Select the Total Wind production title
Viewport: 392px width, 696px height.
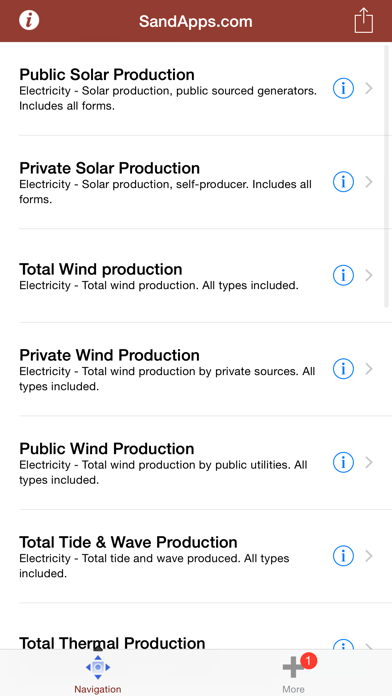pyautogui.click(x=101, y=269)
